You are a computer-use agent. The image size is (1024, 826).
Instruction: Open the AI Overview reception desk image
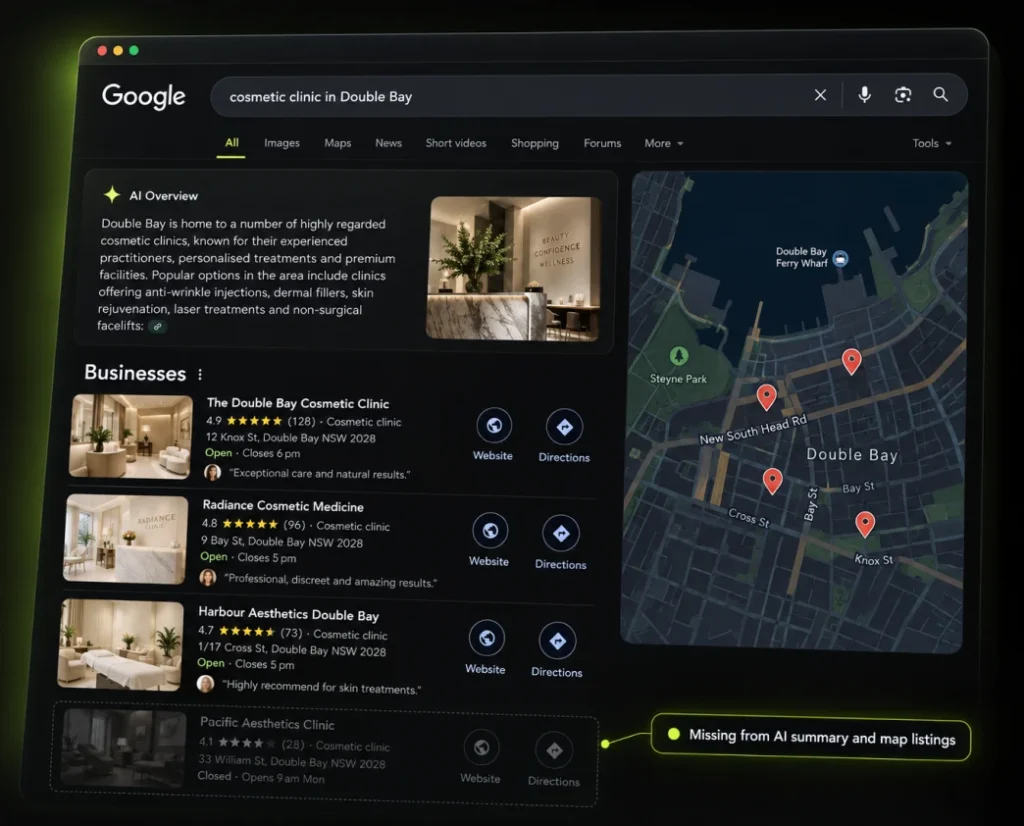(513, 268)
